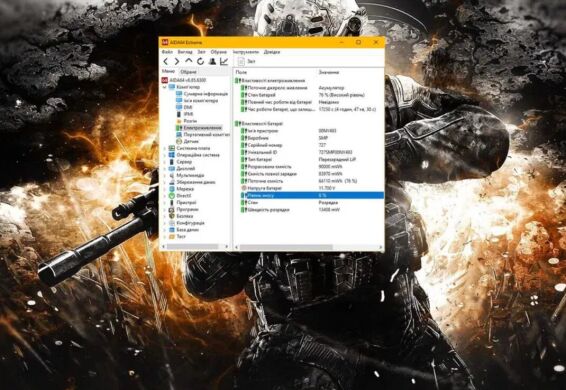The height and width of the screenshot is (390, 566).
Task: Click the up-level arrow toolbar icon
Action: coord(189,61)
